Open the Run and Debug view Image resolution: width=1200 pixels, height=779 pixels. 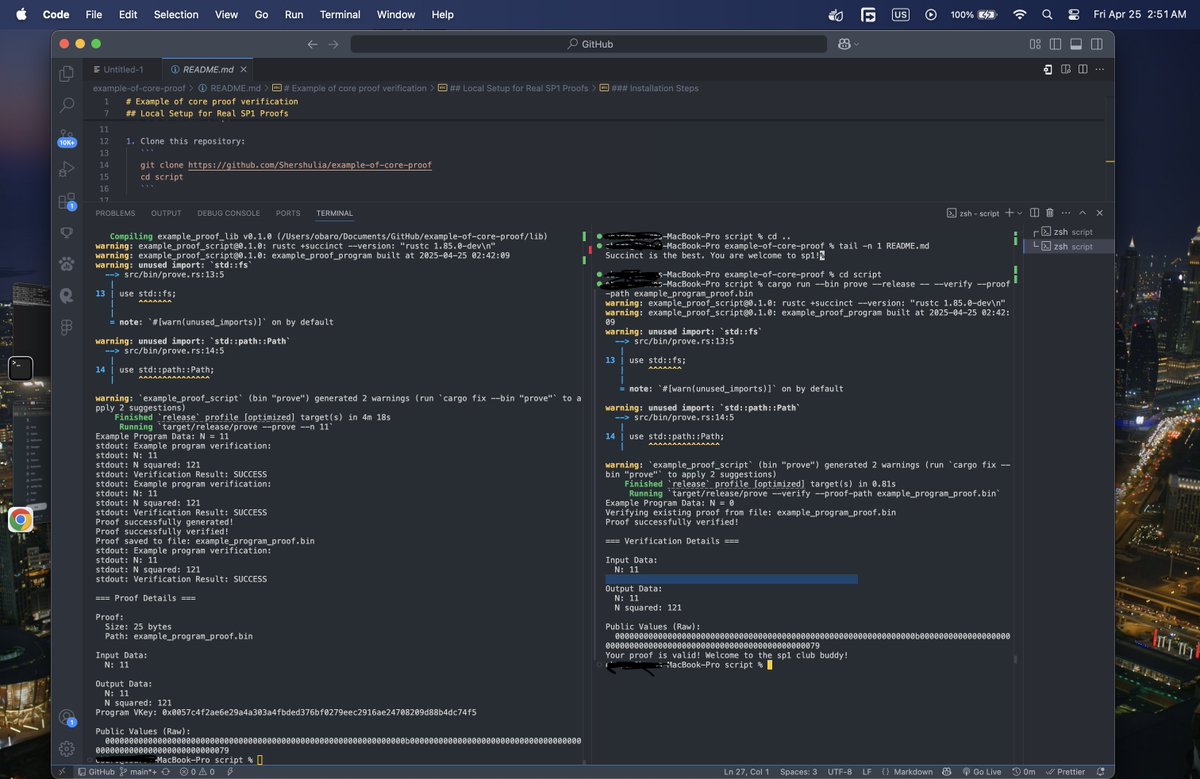(67, 168)
